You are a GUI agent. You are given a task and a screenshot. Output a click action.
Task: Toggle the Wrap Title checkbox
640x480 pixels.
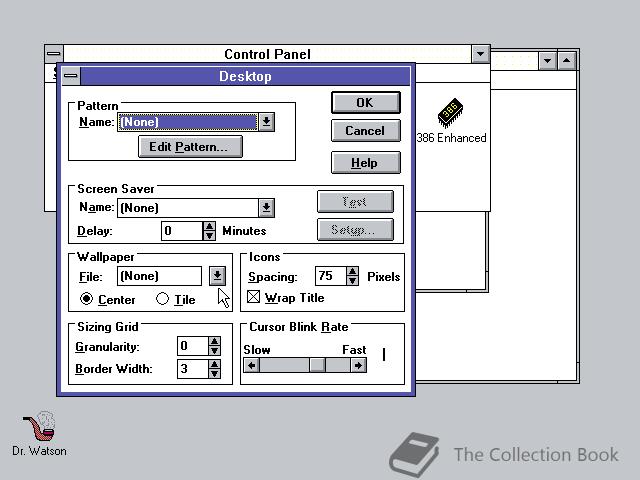coord(253,297)
